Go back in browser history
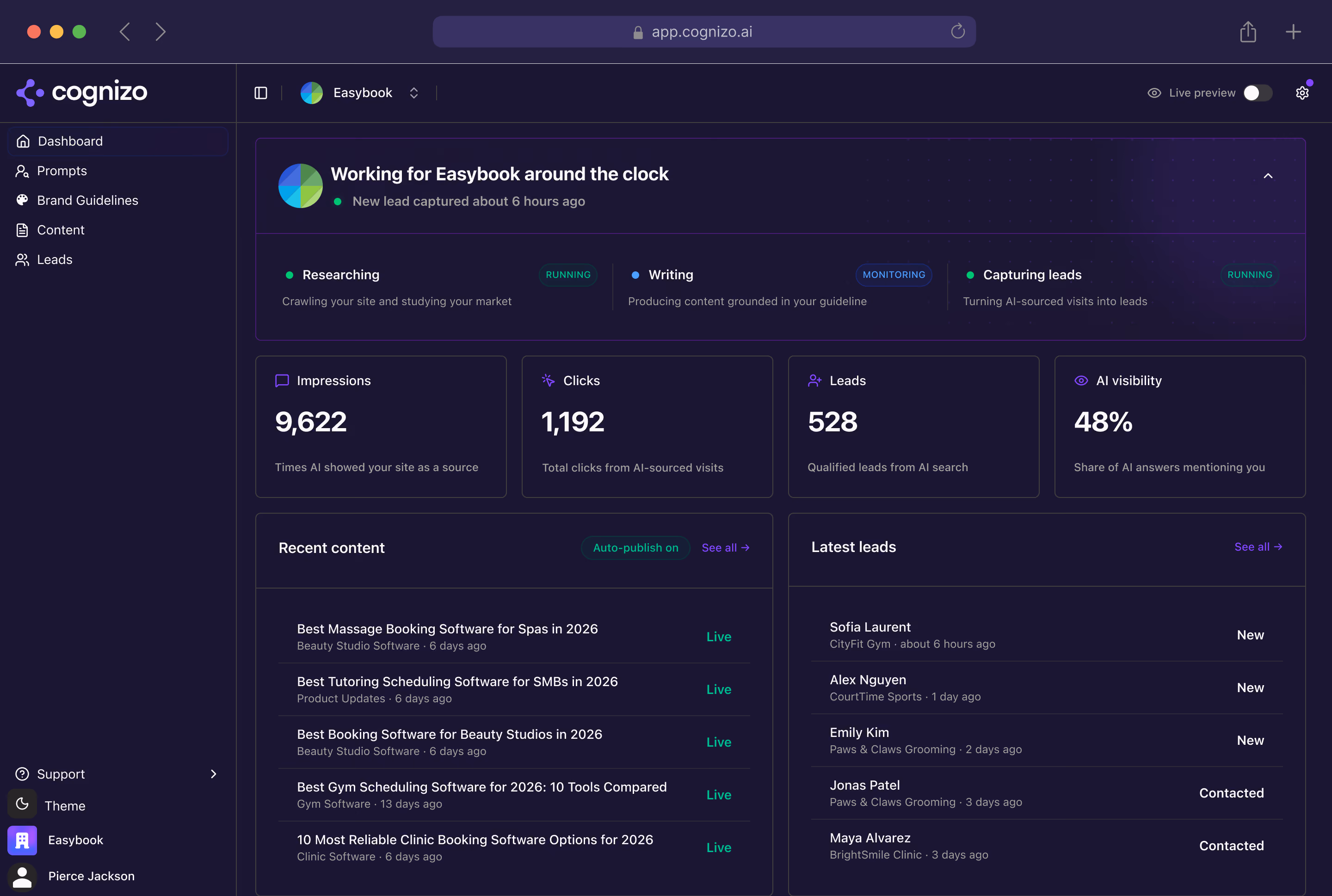Screen dimensions: 1332x896 (124, 31)
